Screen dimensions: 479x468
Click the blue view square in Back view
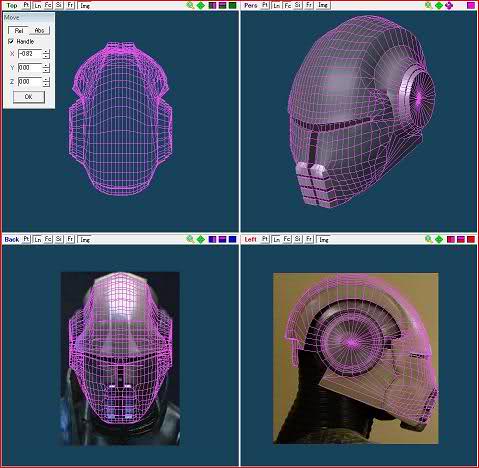(232, 239)
